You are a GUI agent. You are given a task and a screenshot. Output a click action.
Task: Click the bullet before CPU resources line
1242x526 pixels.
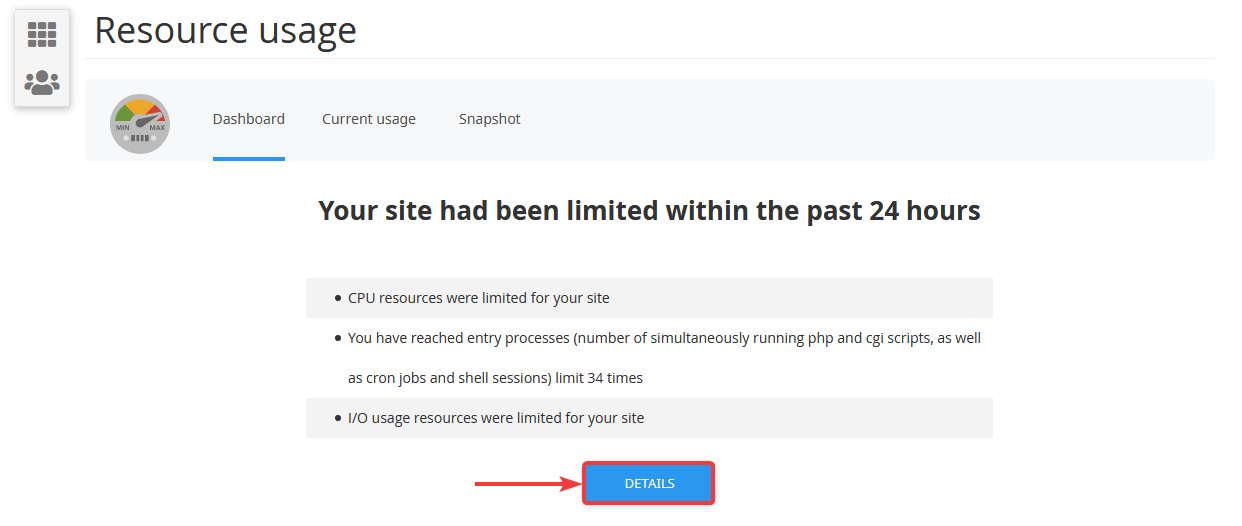(338, 298)
